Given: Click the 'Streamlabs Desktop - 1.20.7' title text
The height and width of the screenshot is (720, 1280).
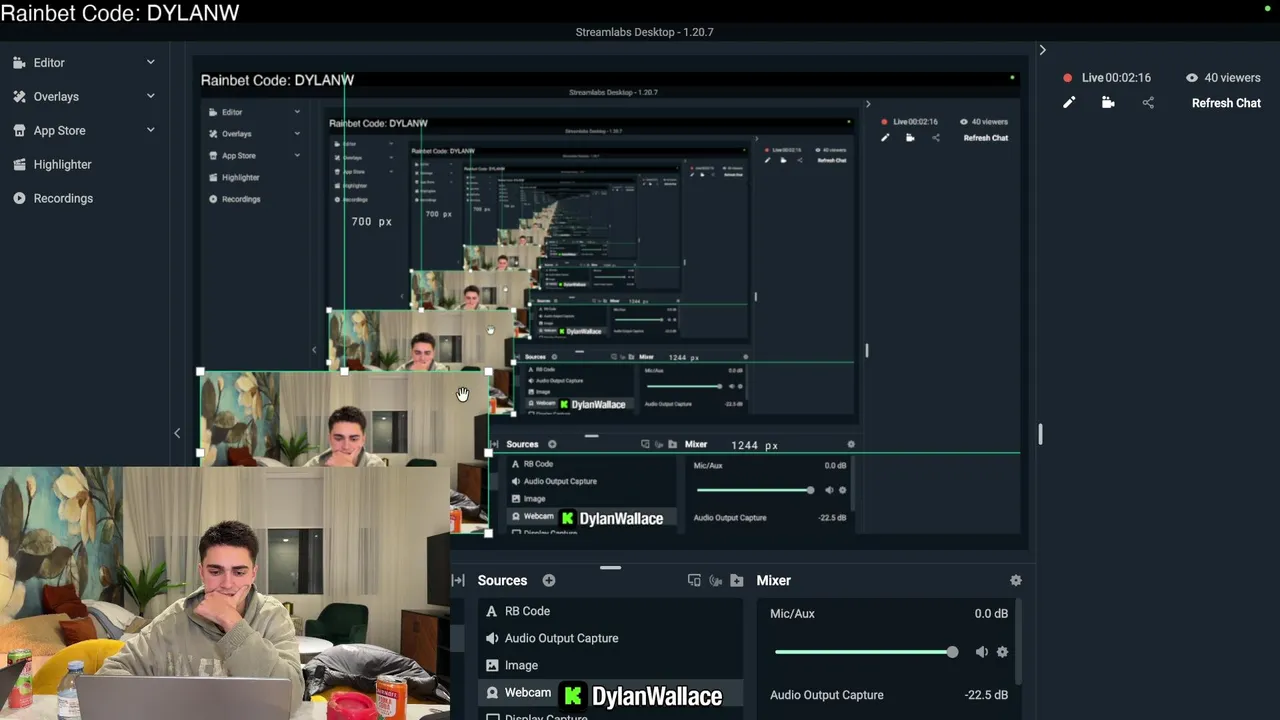Looking at the screenshot, I should coord(644,32).
